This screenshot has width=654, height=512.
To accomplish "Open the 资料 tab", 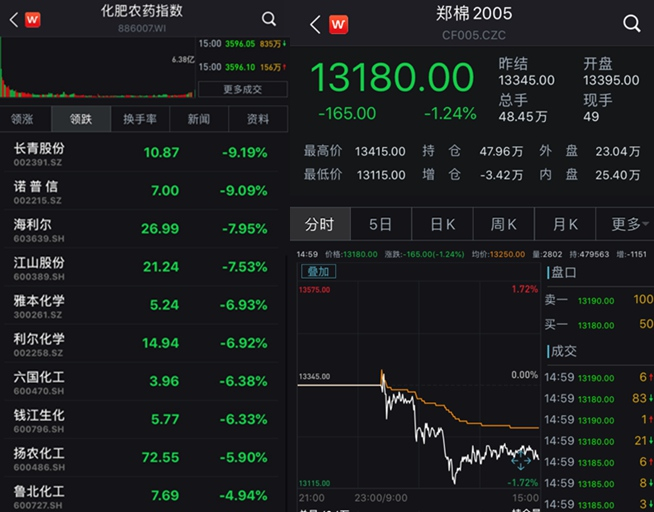I will click(257, 119).
